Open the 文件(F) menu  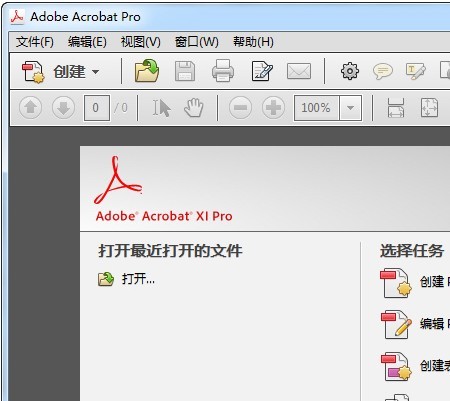(35, 42)
